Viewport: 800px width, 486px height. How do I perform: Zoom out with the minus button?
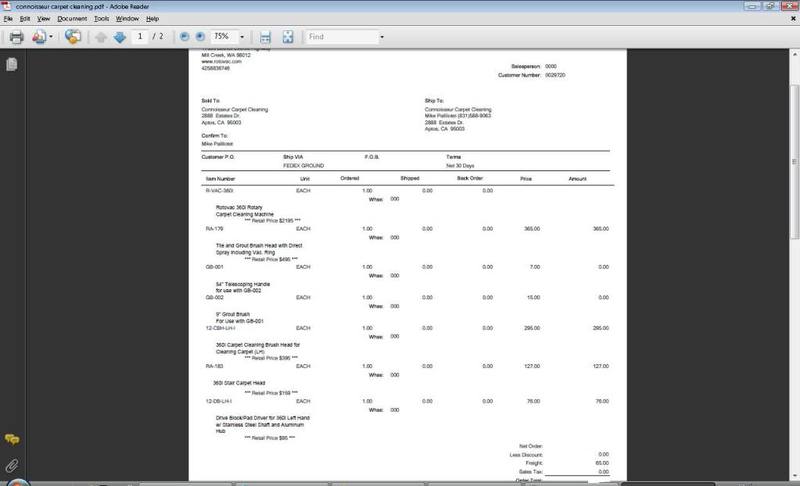[x=185, y=36]
